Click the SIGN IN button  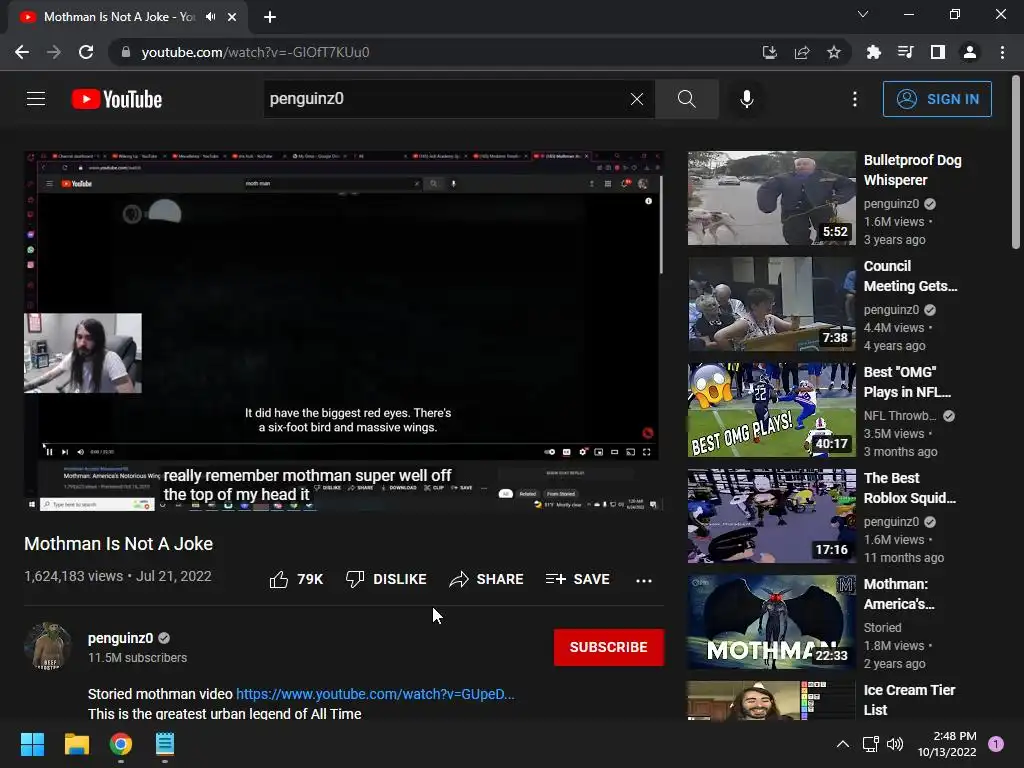click(x=937, y=99)
